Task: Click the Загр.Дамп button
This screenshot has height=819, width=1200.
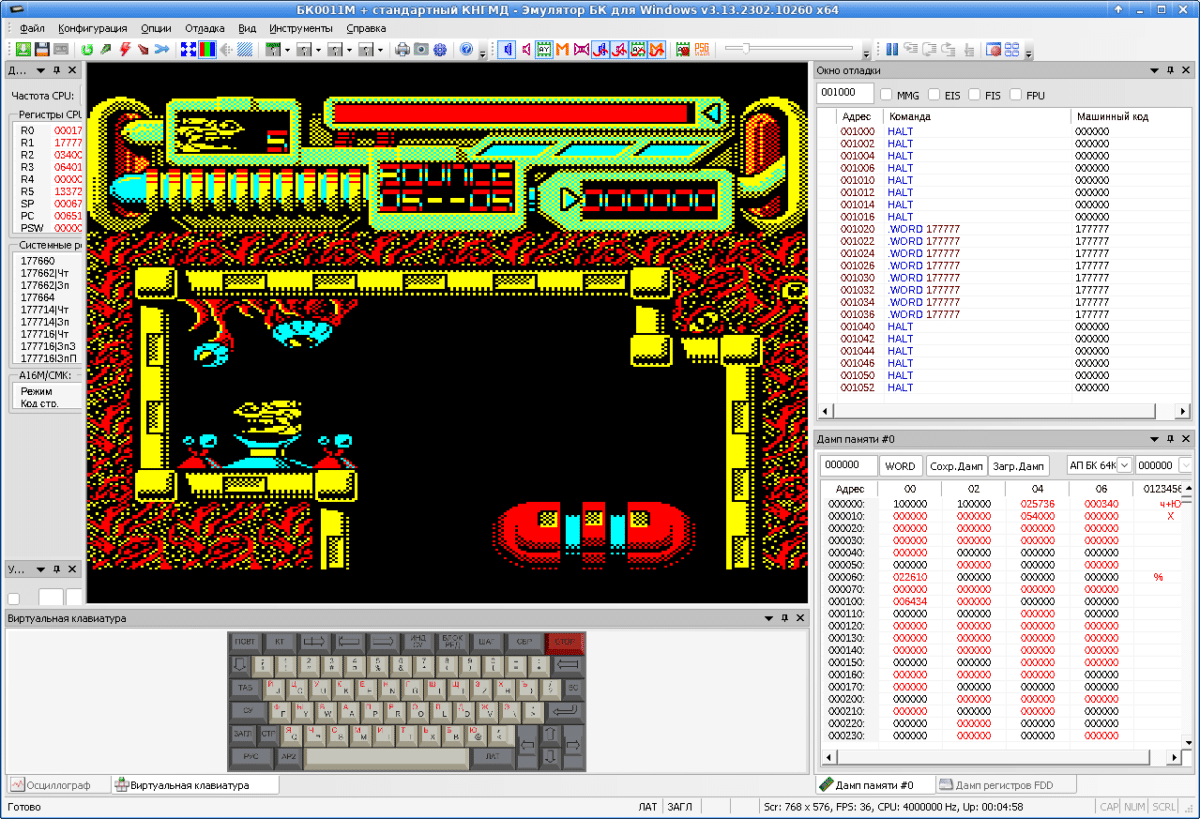Action: click(x=1019, y=466)
